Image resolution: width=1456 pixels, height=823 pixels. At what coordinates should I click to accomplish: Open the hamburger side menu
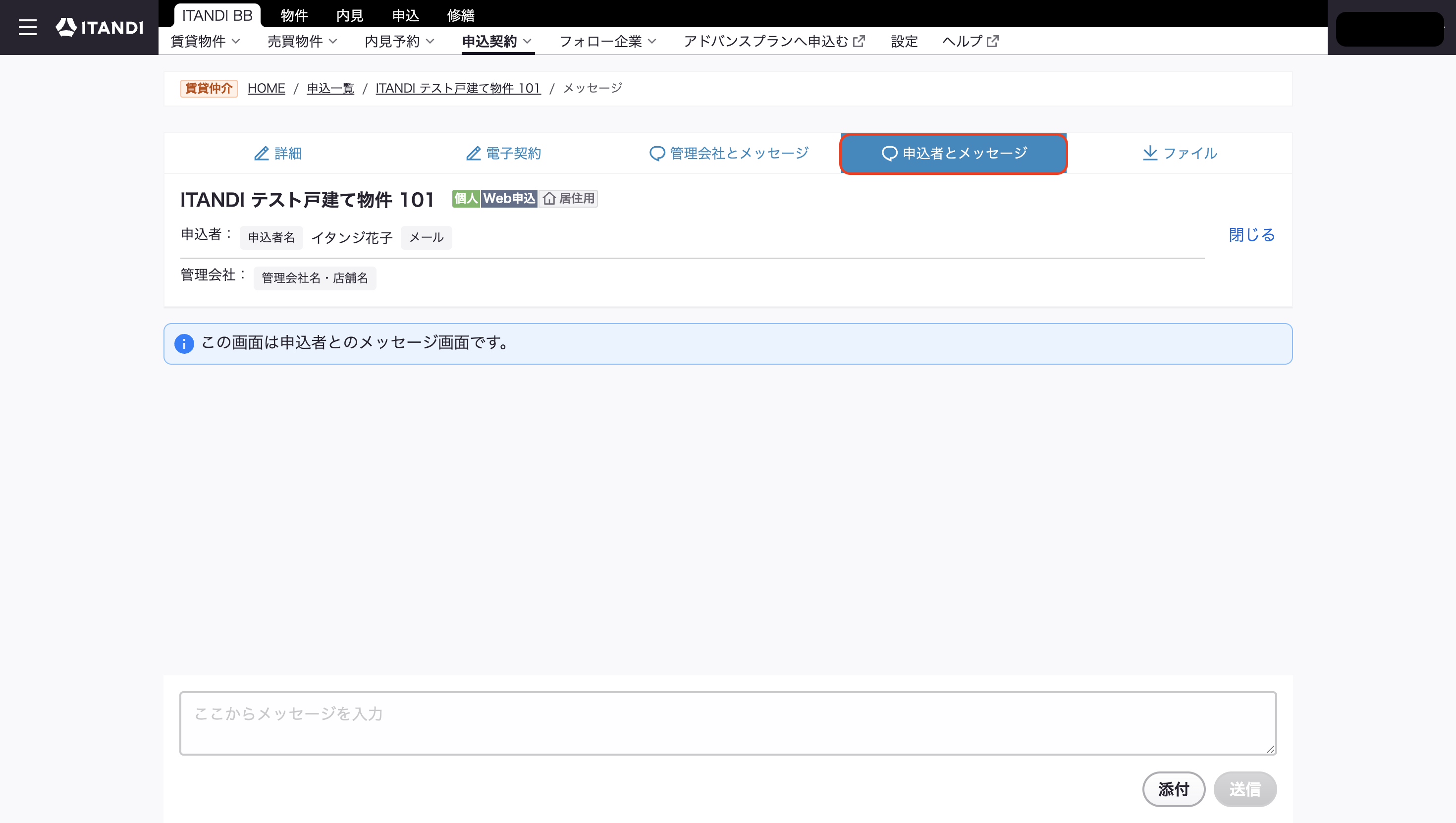(x=27, y=27)
